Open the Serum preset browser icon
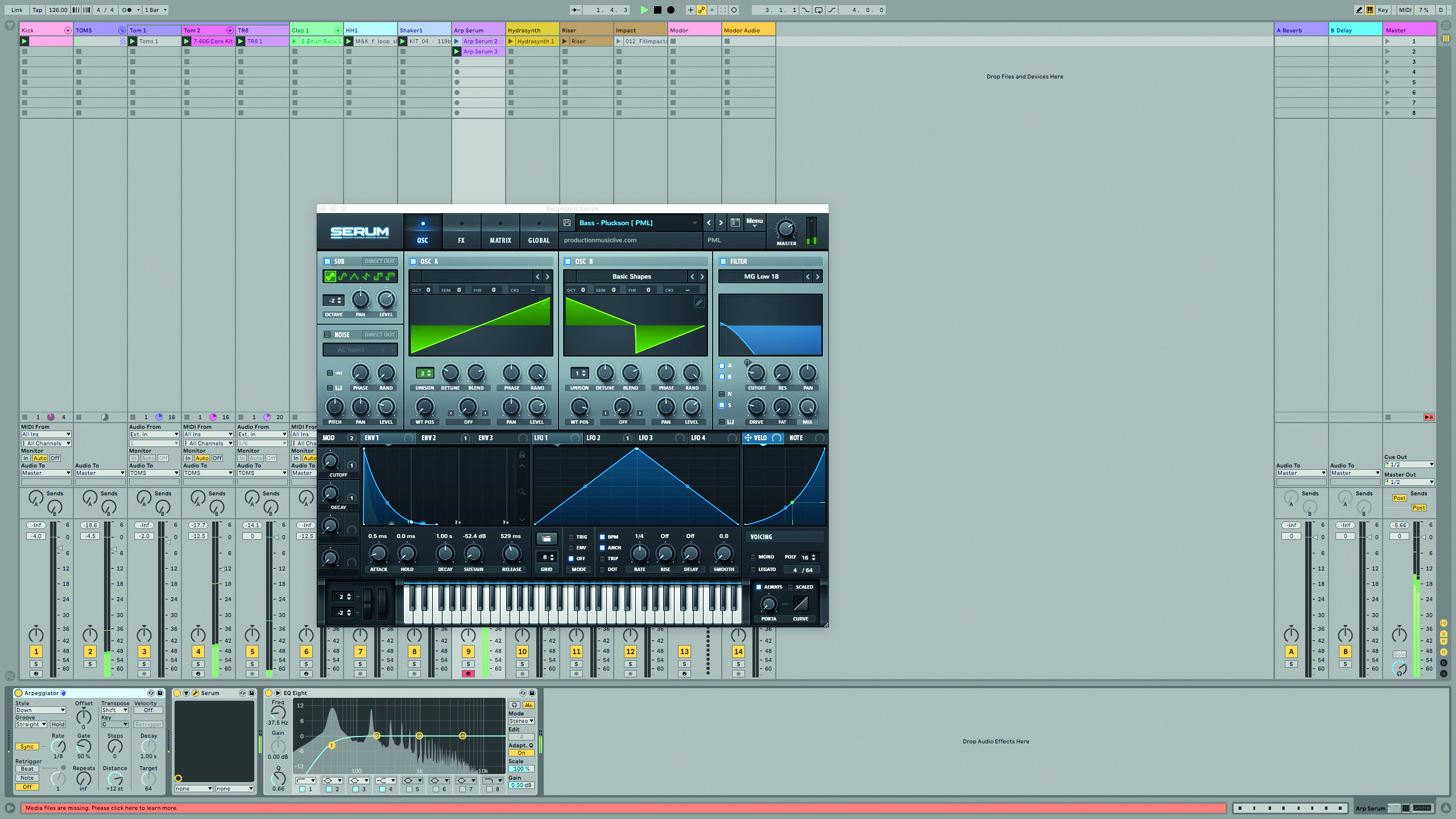1456x819 pixels. click(x=735, y=223)
